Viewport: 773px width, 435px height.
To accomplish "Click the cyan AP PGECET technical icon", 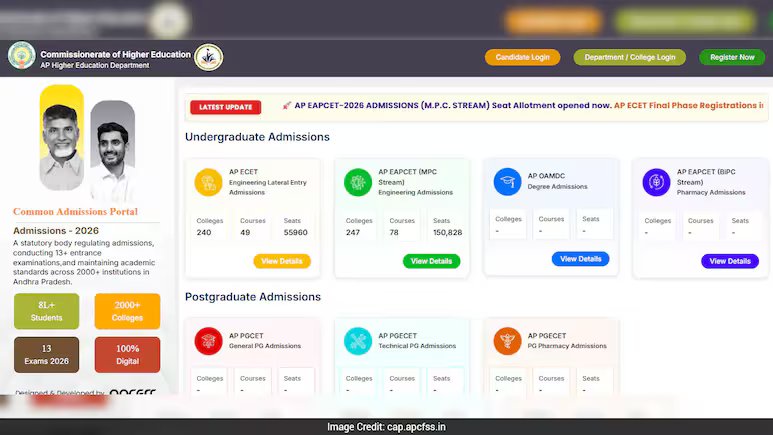I will tap(358, 341).
